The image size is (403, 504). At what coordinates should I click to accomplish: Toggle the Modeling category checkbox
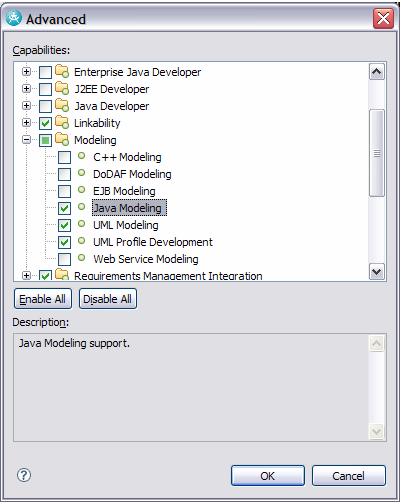point(45,140)
